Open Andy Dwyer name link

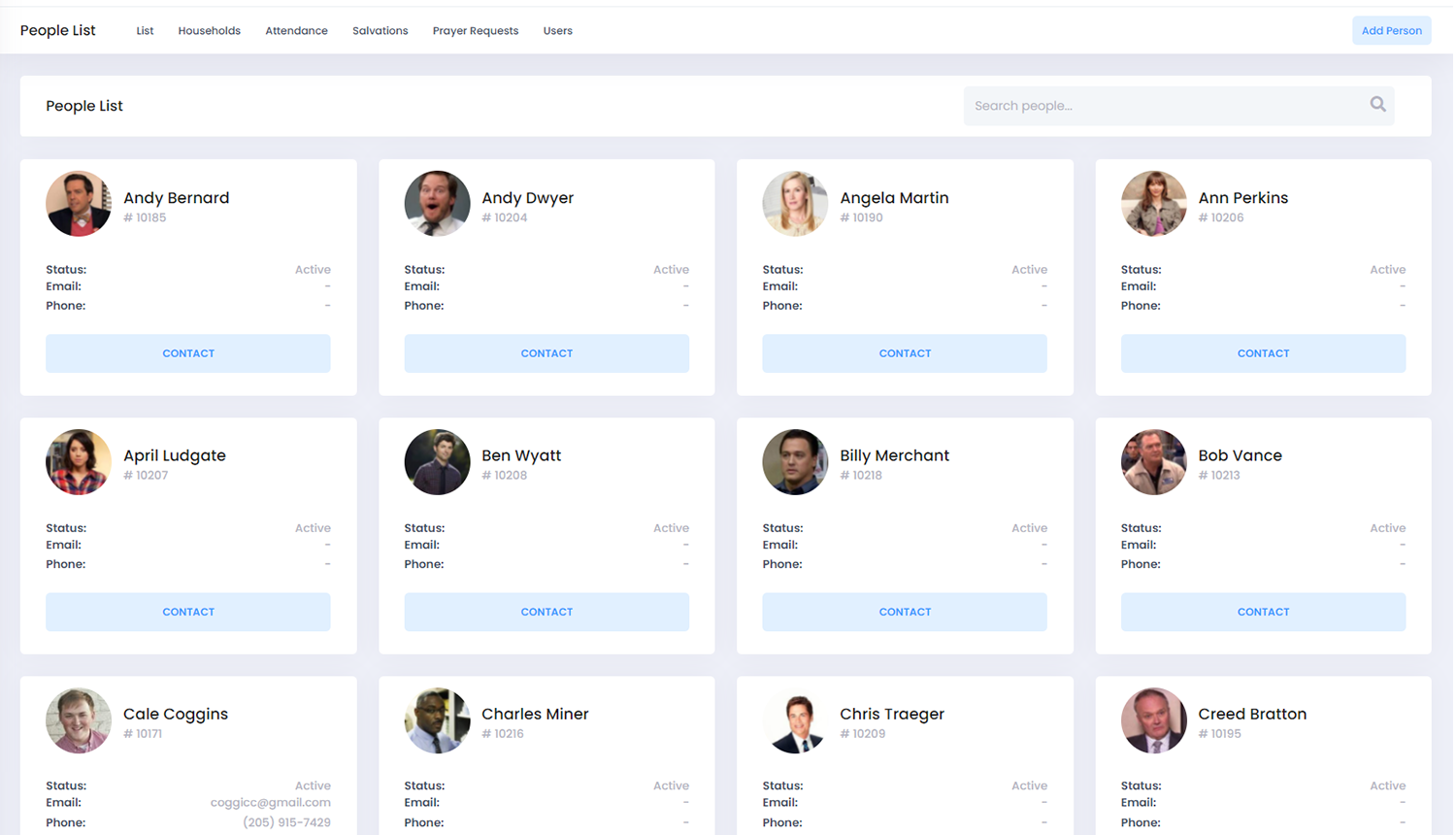(527, 197)
